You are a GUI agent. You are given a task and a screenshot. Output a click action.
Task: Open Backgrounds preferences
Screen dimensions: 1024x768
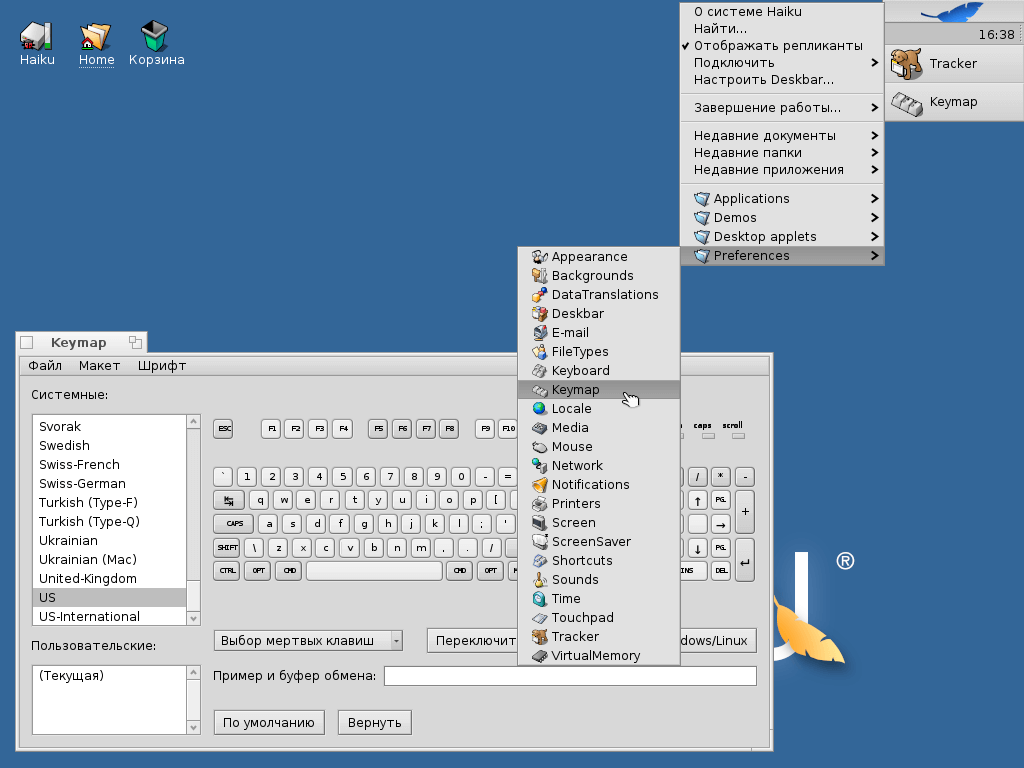click(x=599, y=276)
